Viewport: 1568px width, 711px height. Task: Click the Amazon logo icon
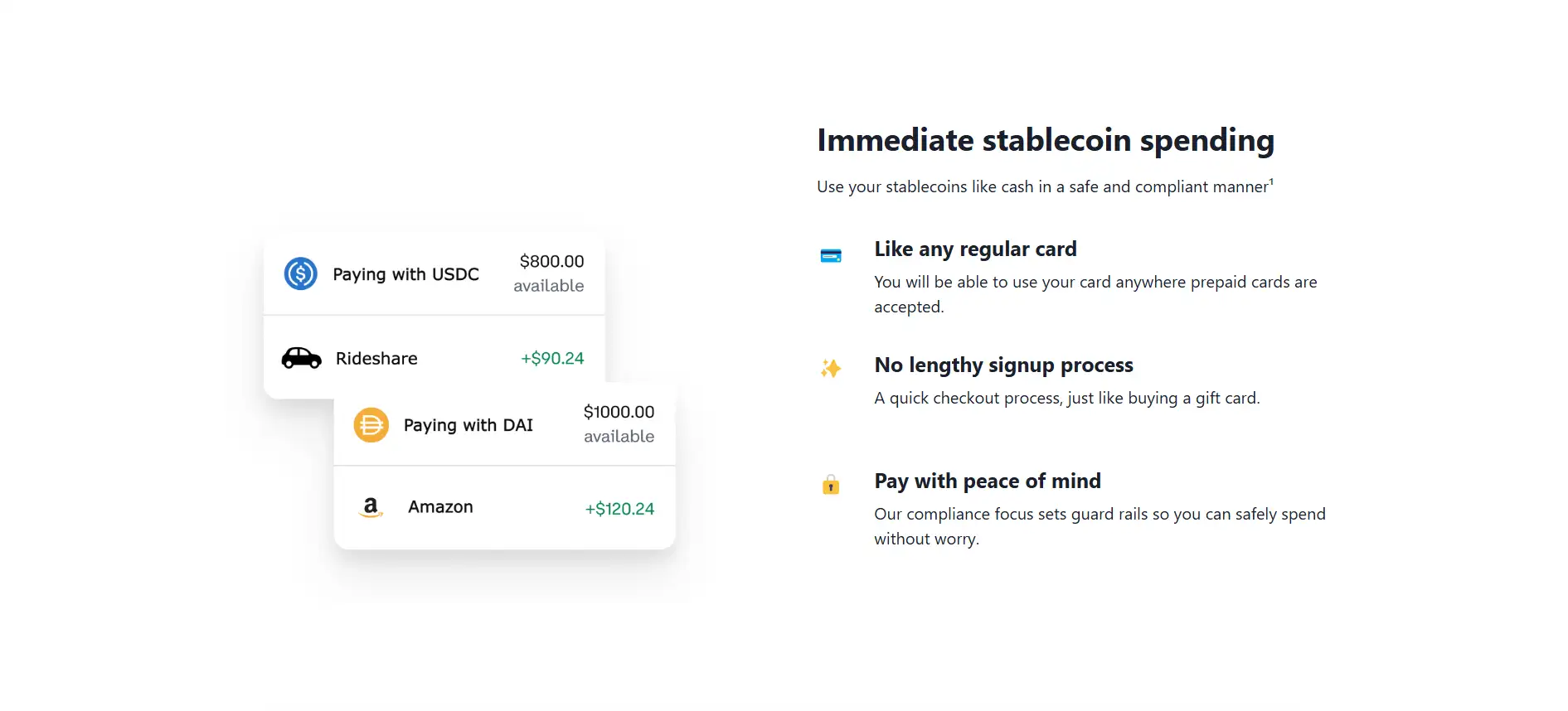(x=371, y=507)
